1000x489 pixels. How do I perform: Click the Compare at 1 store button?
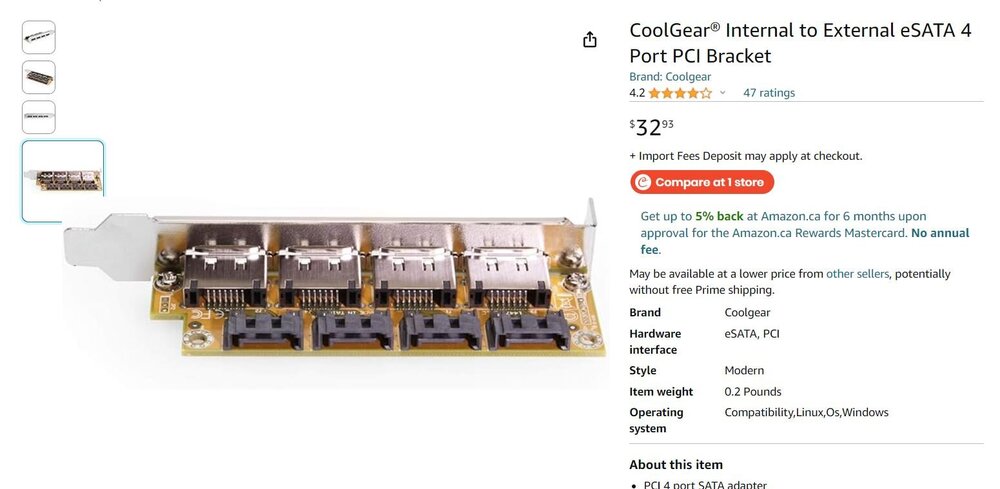702,182
